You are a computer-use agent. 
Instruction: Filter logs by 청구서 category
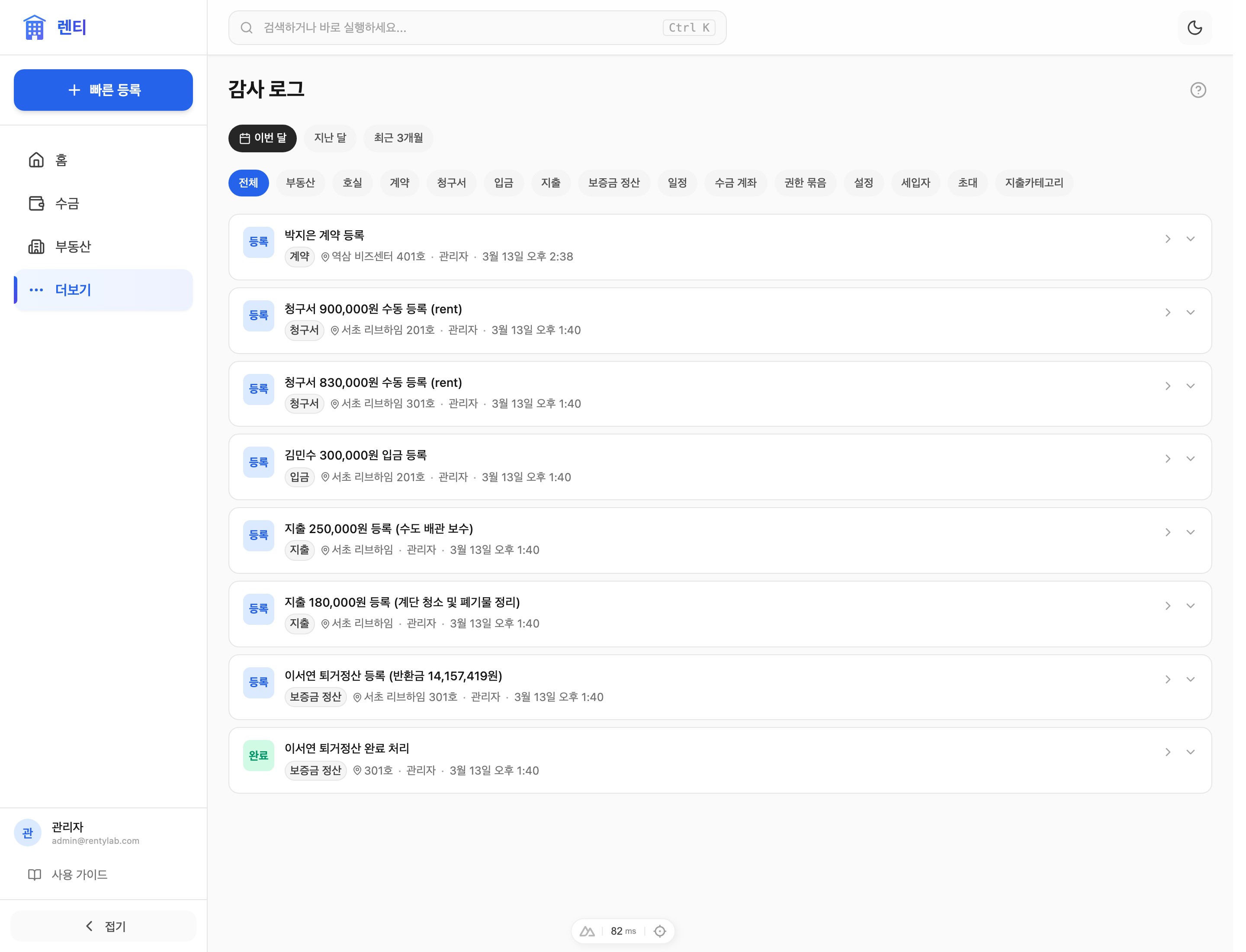click(x=452, y=183)
